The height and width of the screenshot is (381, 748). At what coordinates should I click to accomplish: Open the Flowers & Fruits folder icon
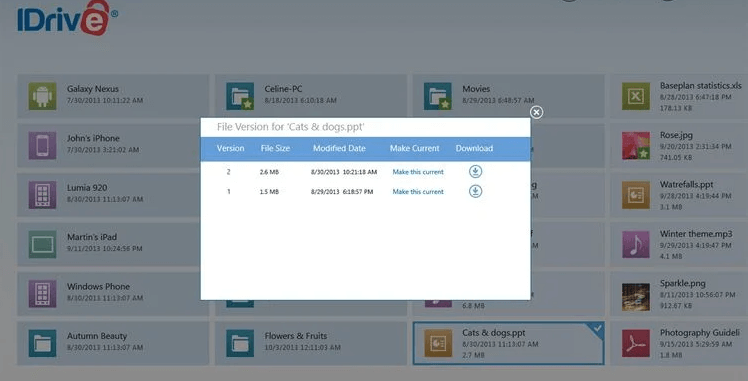[x=240, y=343]
